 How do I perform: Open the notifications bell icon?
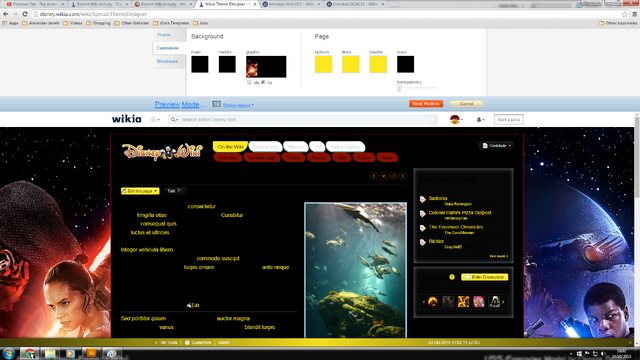tap(479, 120)
